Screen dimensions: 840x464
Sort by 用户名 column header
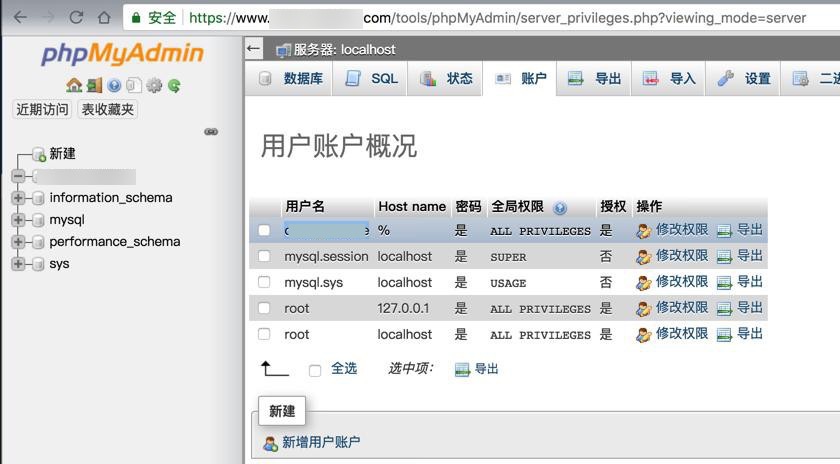305,206
